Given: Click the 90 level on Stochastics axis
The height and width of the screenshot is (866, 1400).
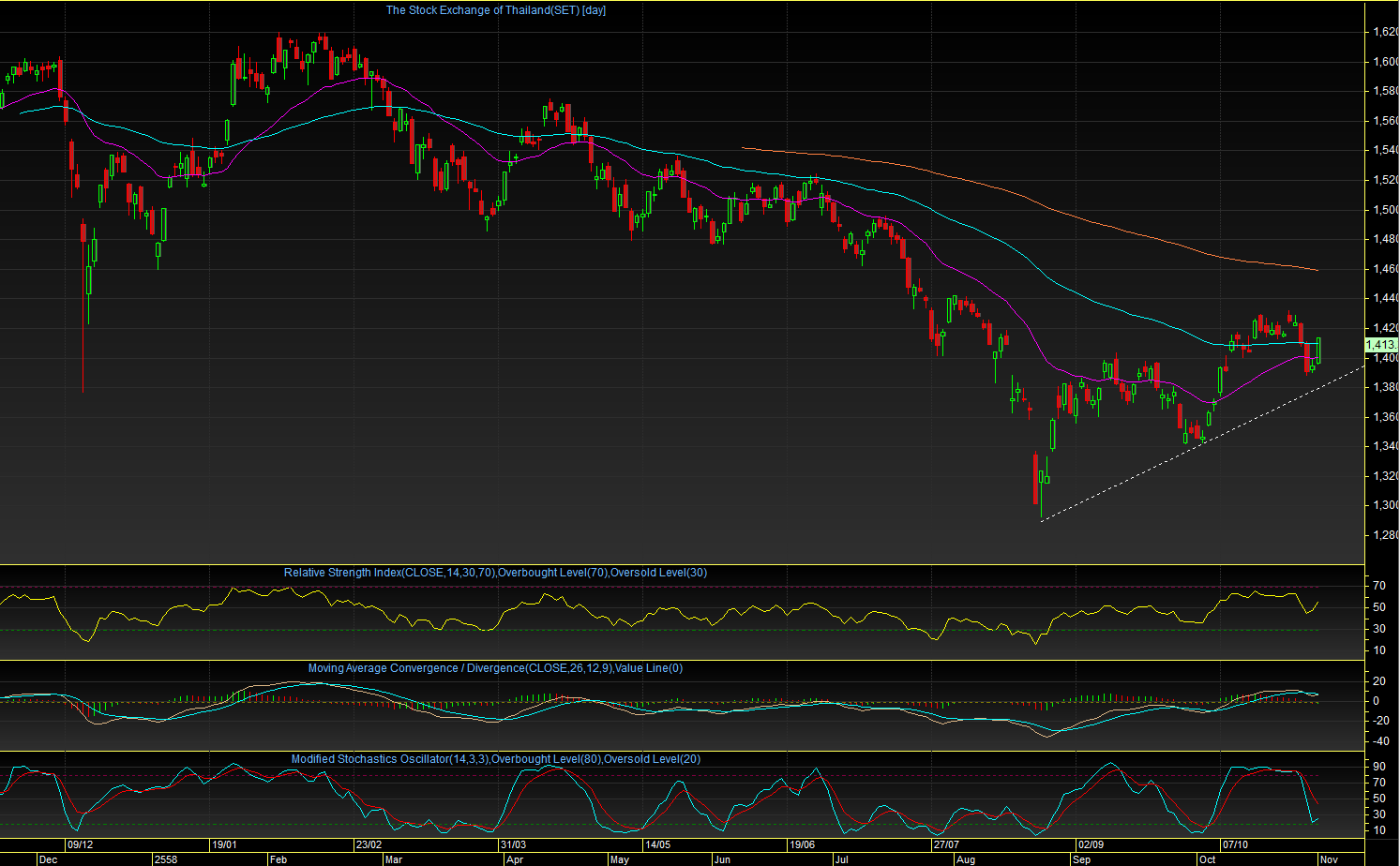Looking at the screenshot, I should click(x=1379, y=767).
